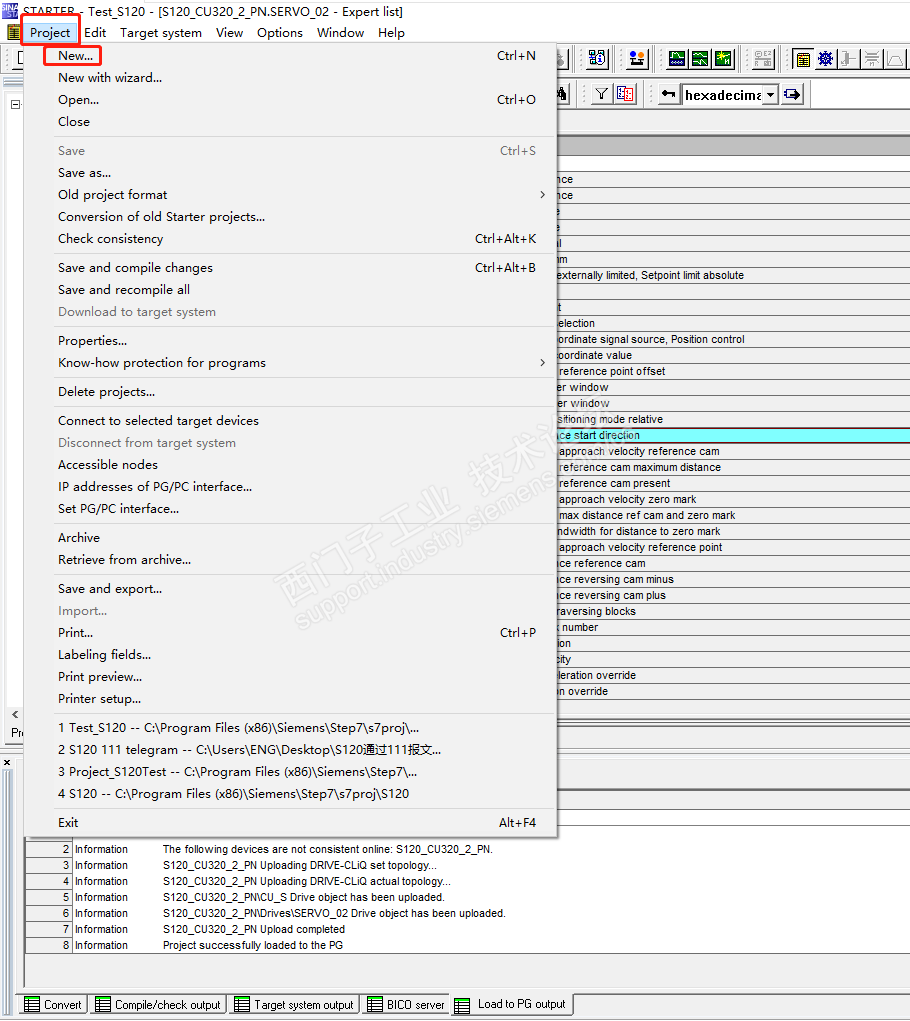Choose Exit from Project menu
This screenshot has height=1021, width=910.
68,823
